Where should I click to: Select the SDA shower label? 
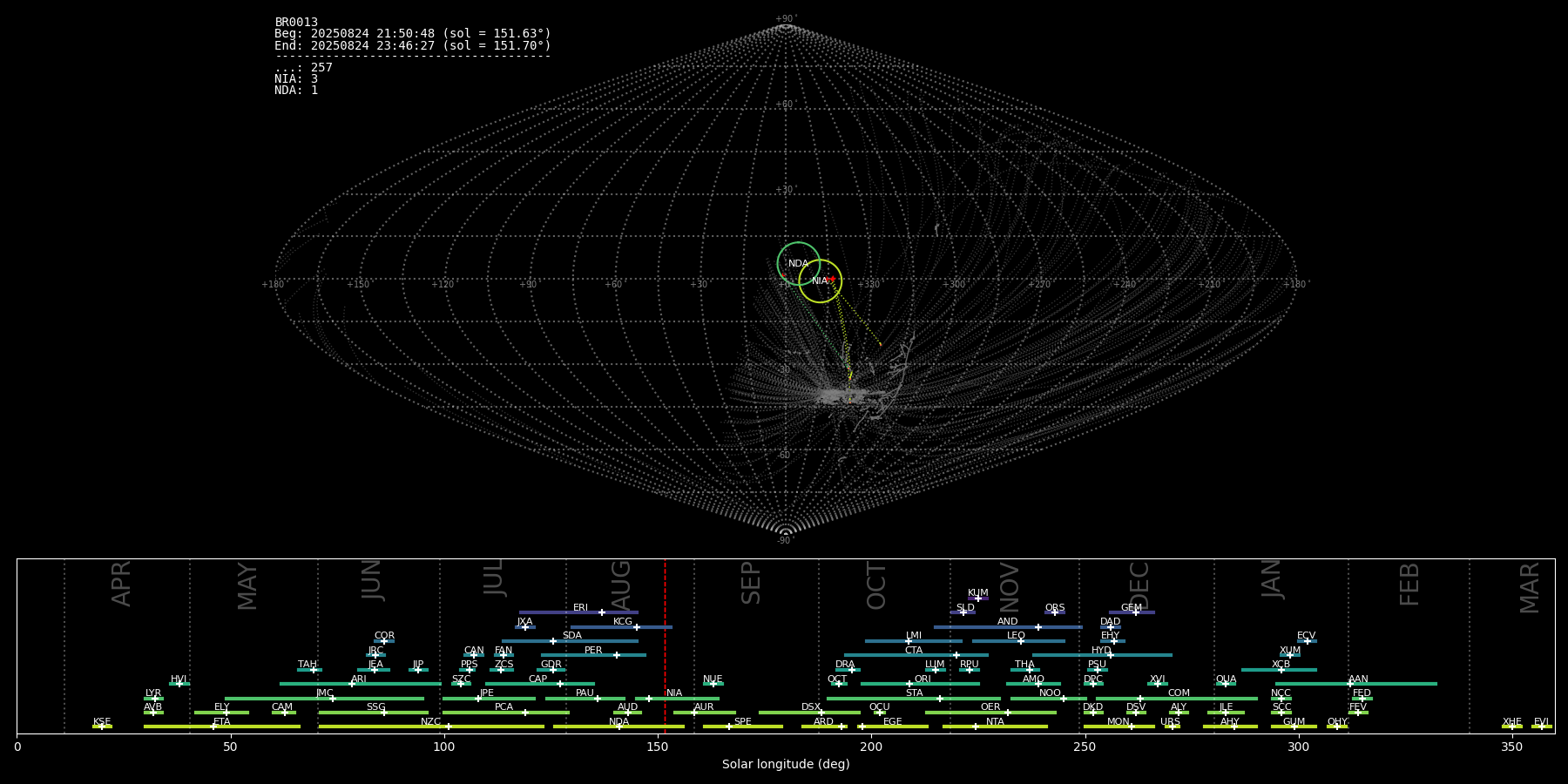[572, 636]
